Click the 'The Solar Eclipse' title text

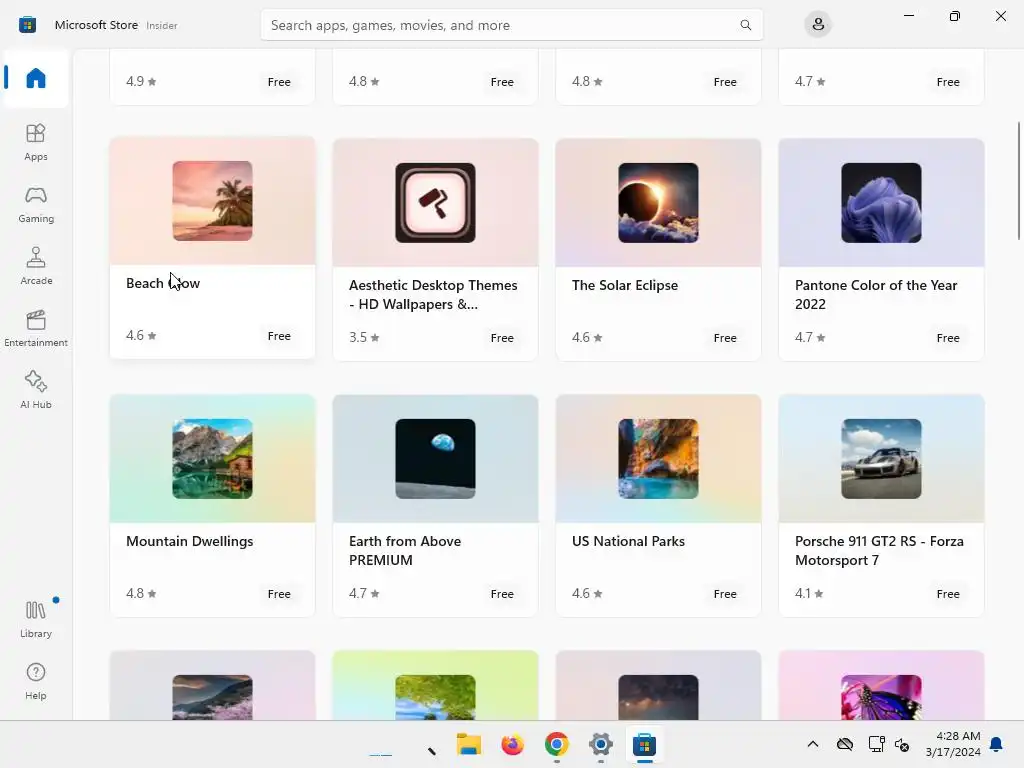(625, 285)
